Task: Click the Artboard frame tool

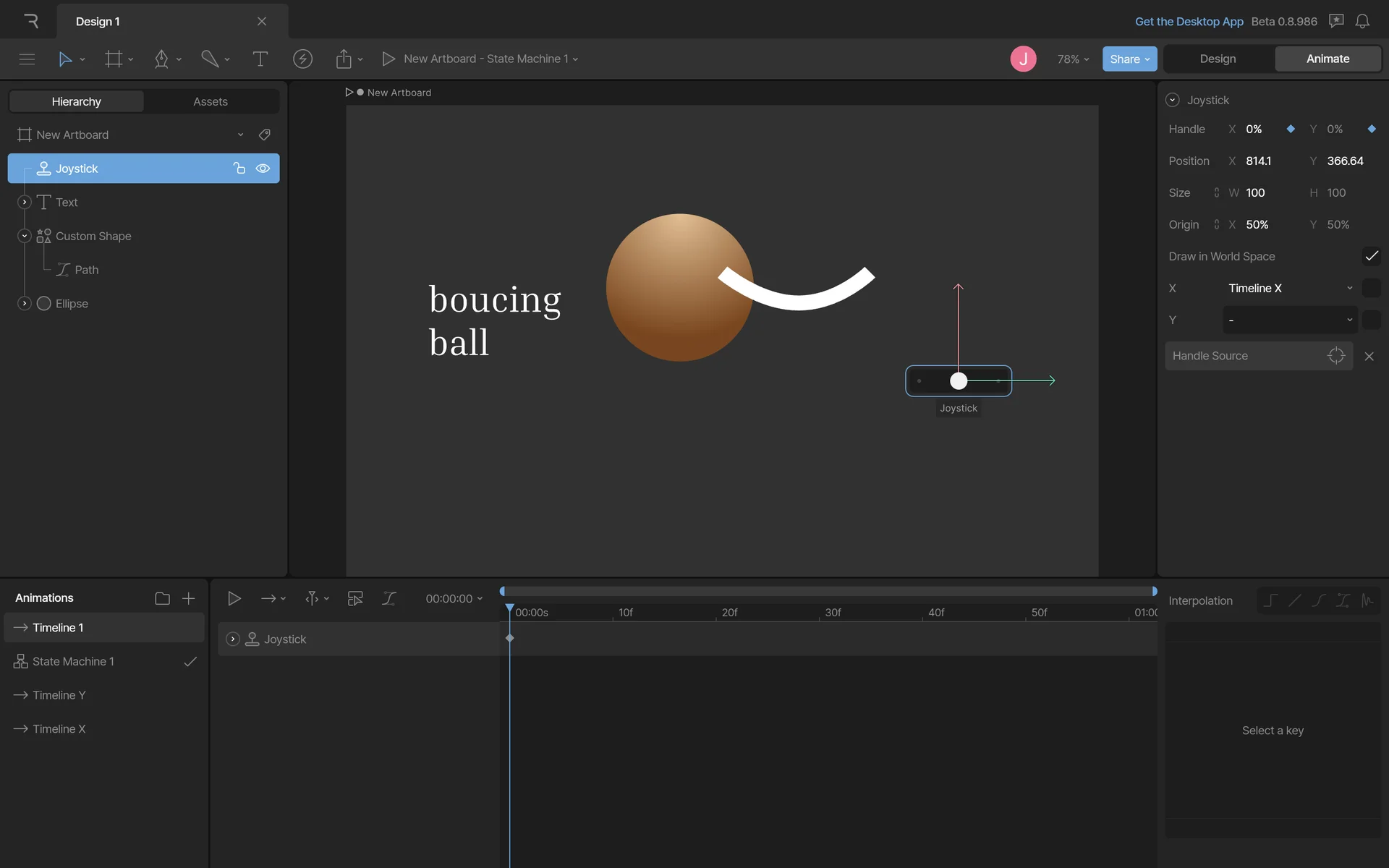Action: (114, 59)
